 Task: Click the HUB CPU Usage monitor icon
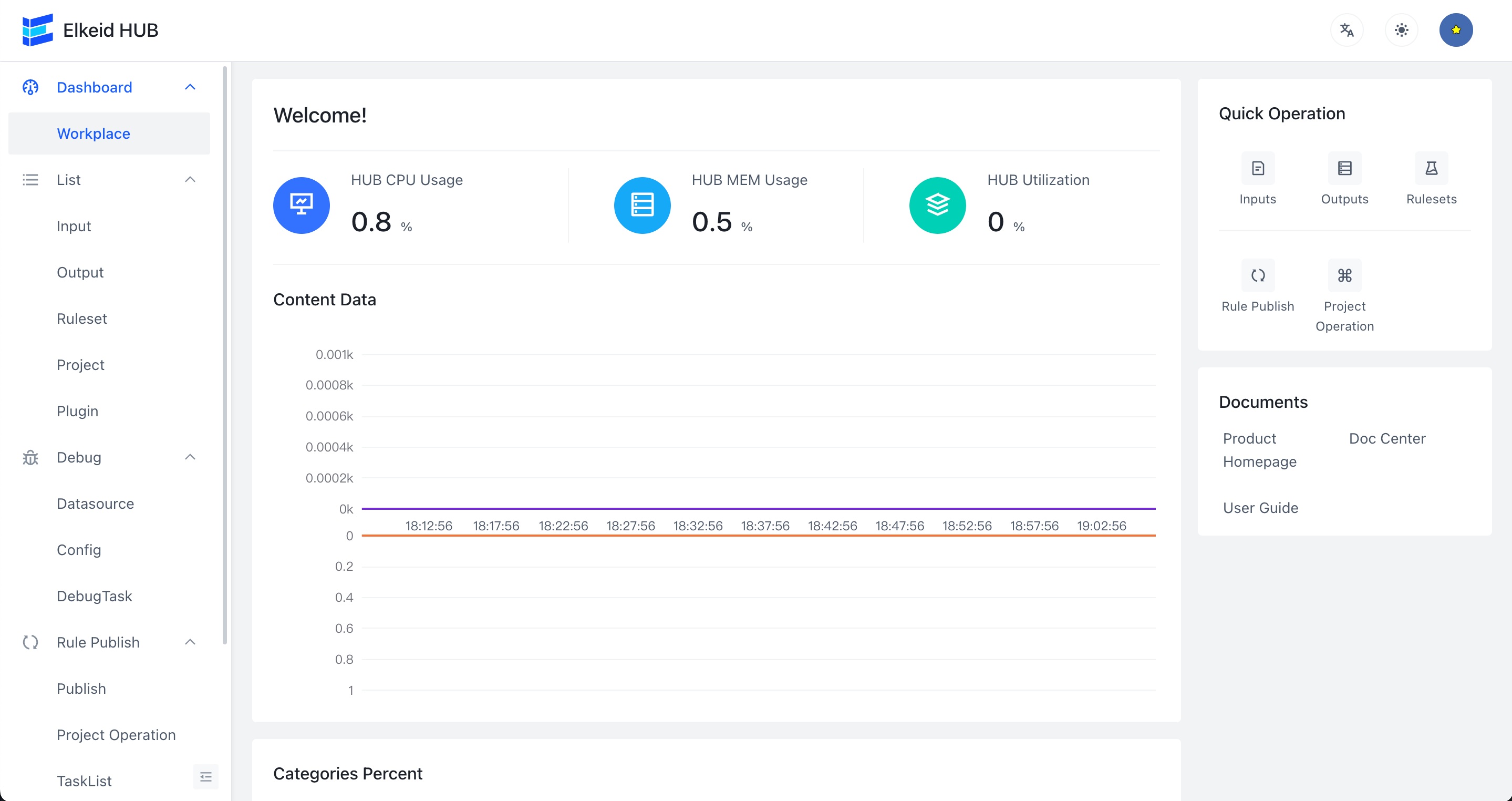(x=301, y=206)
